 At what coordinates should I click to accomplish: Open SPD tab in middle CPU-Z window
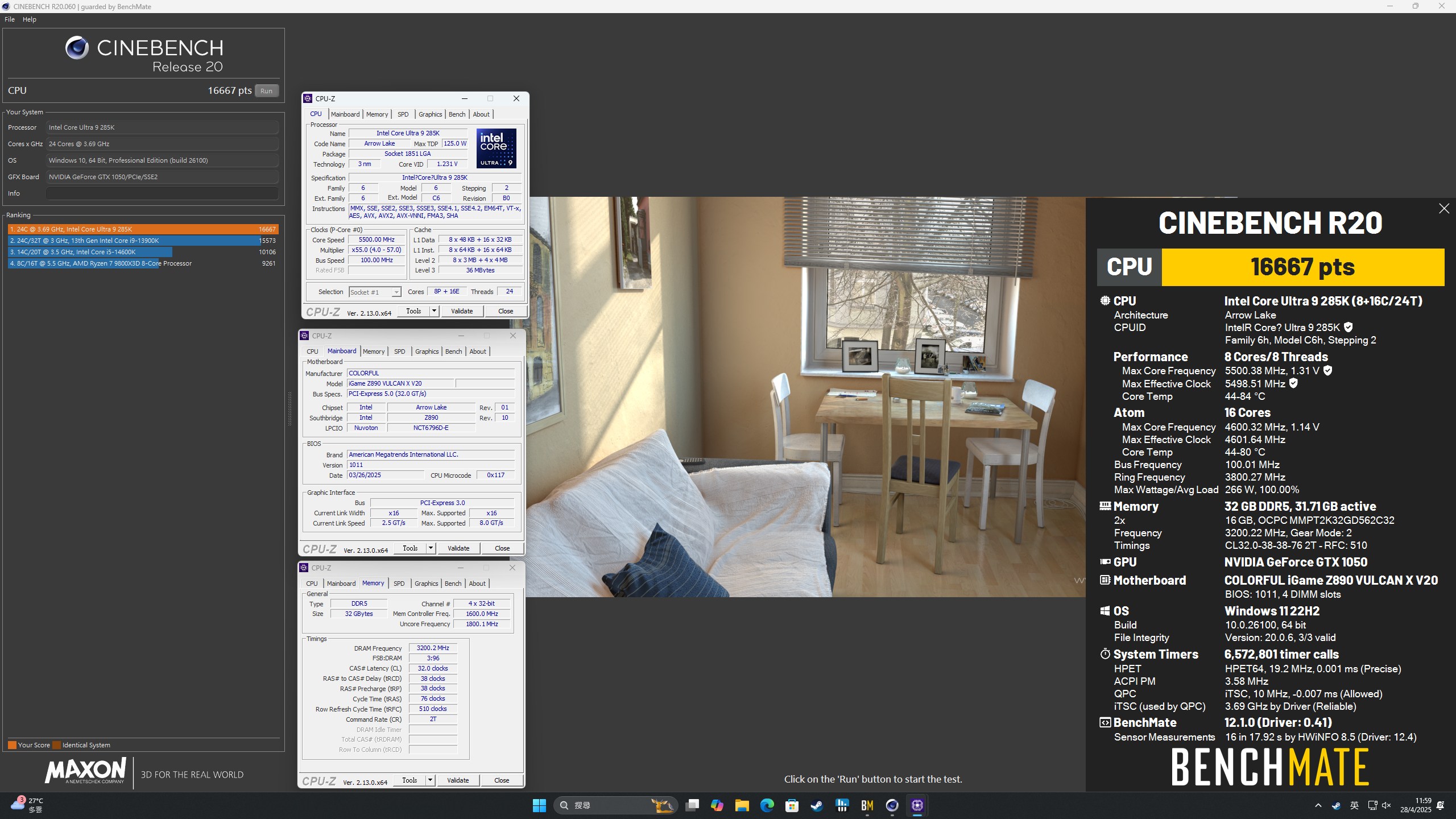coord(400,351)
